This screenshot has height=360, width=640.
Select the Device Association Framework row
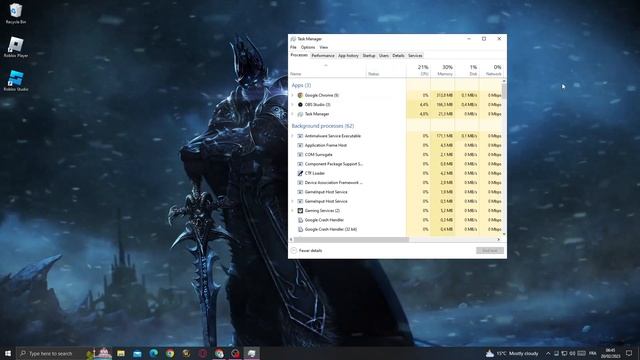click(x=396, y=182)
